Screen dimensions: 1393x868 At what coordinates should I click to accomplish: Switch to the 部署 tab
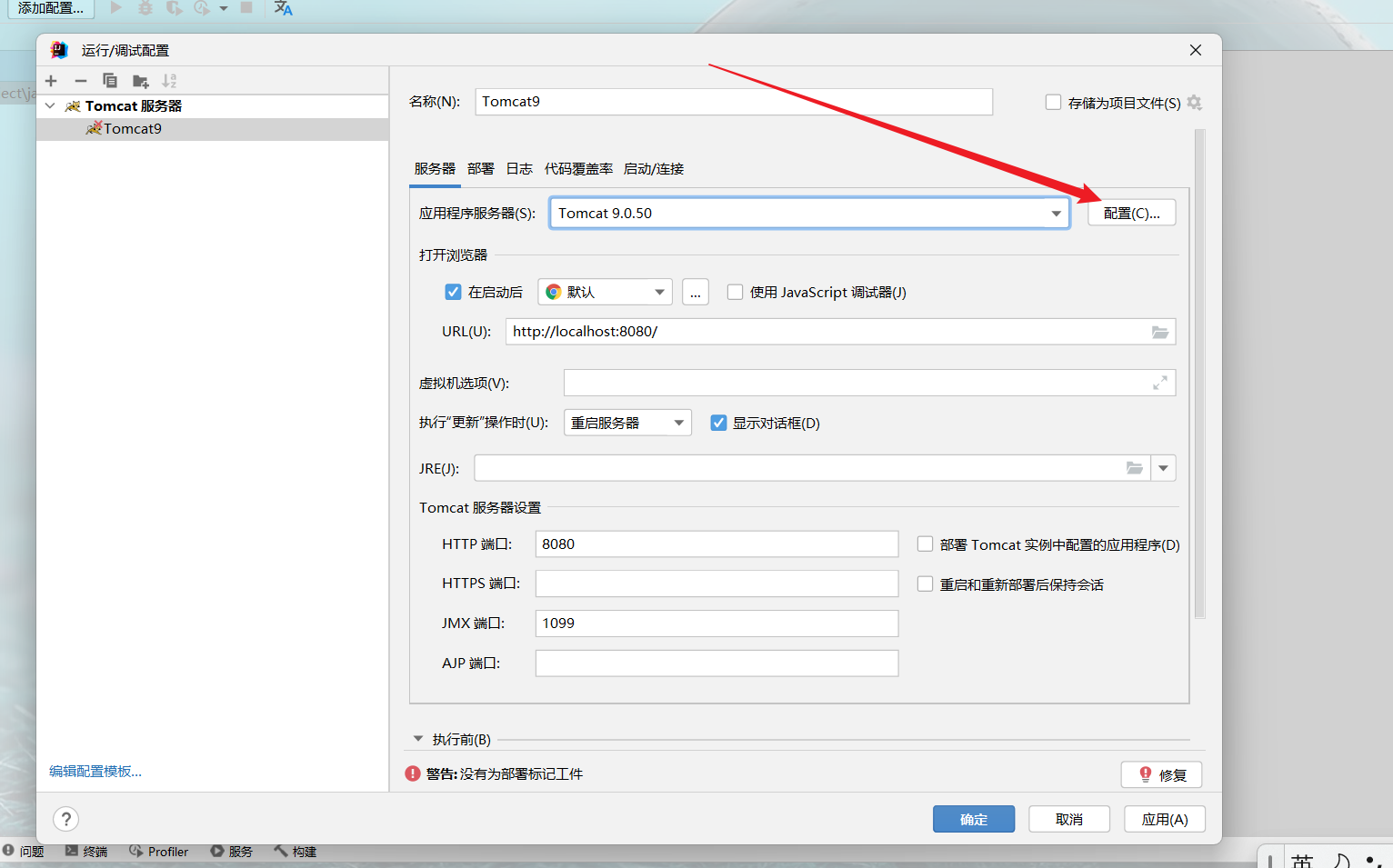click(481, 169)
